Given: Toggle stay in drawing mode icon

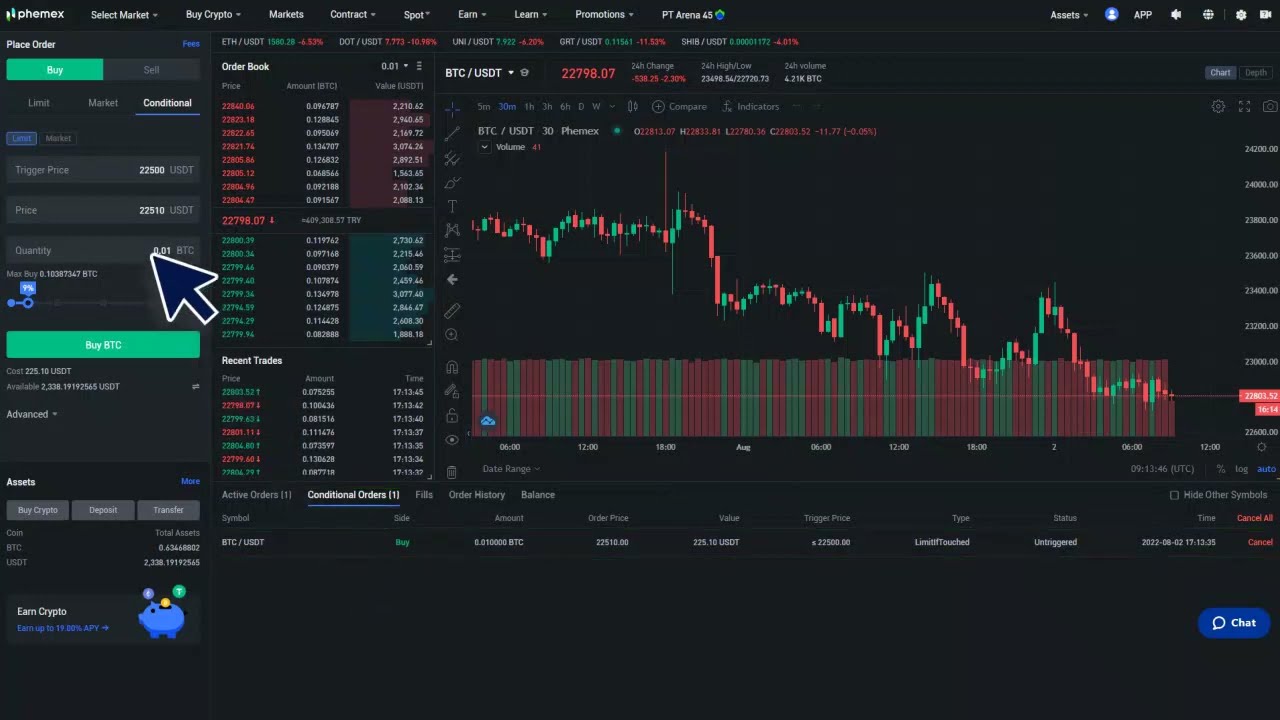Looking at the screenshot, I should [452, 391].
